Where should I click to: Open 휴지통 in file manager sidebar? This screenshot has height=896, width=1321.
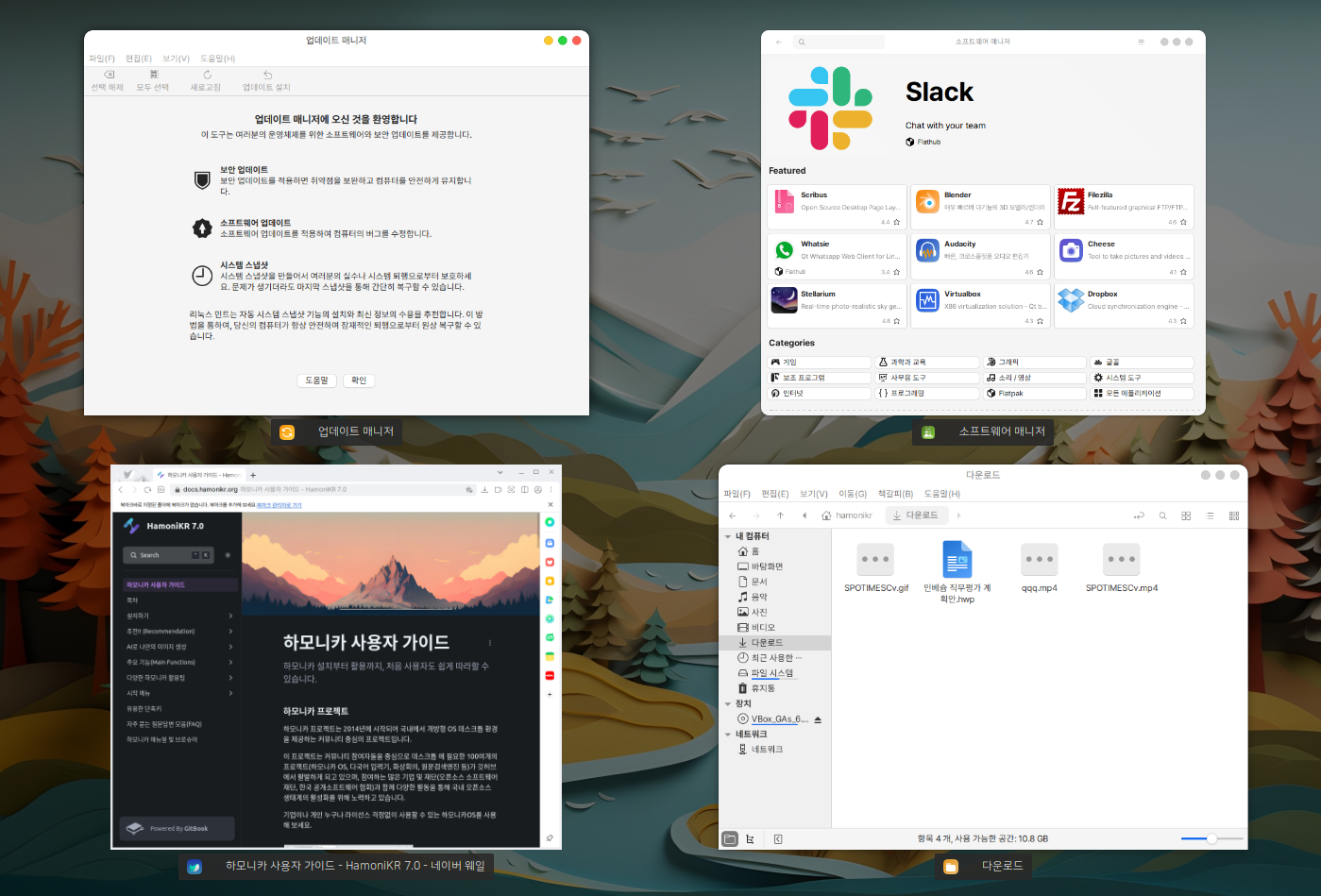(x=762, y=688)
